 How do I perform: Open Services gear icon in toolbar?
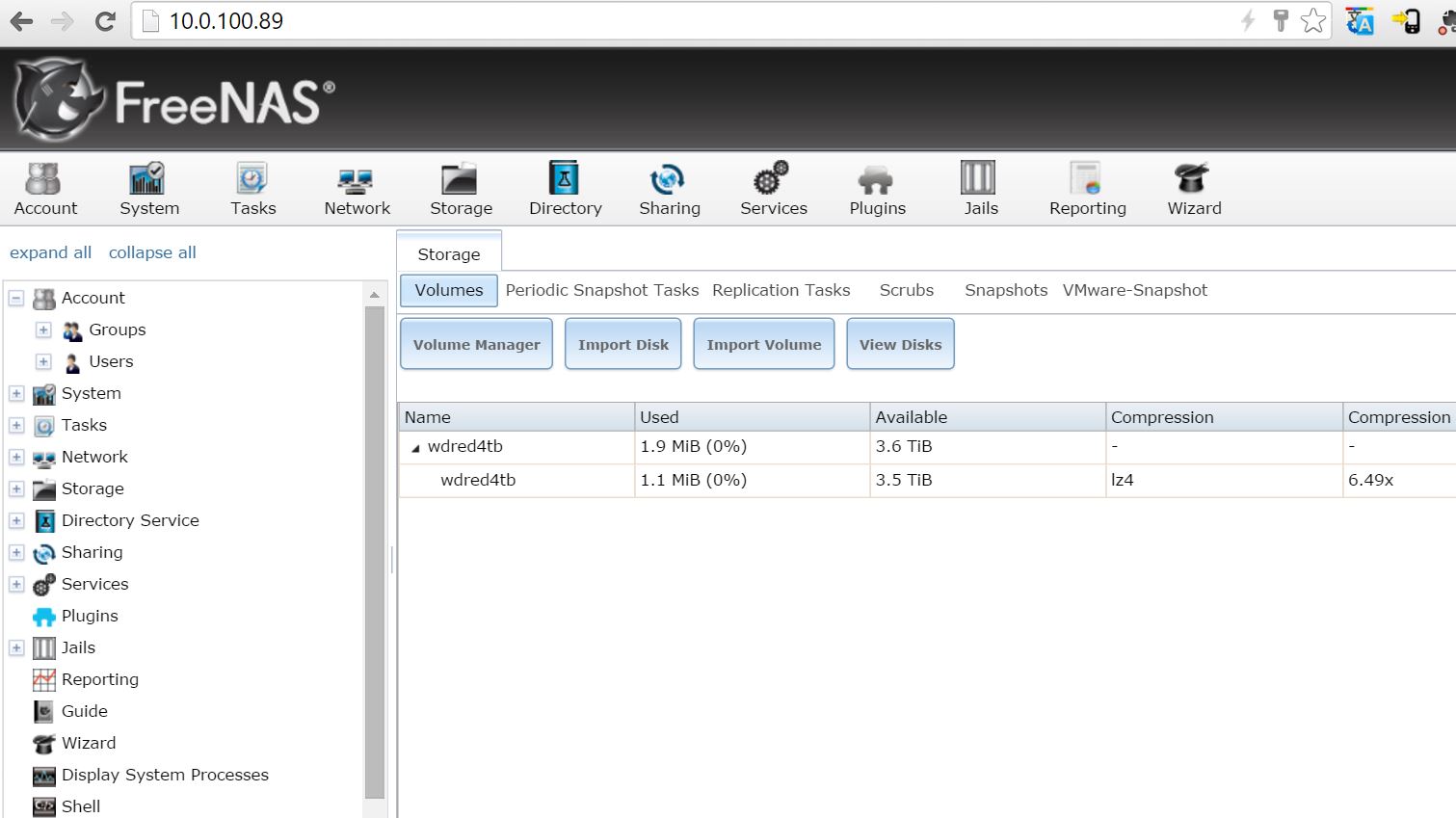click(772, 179)
